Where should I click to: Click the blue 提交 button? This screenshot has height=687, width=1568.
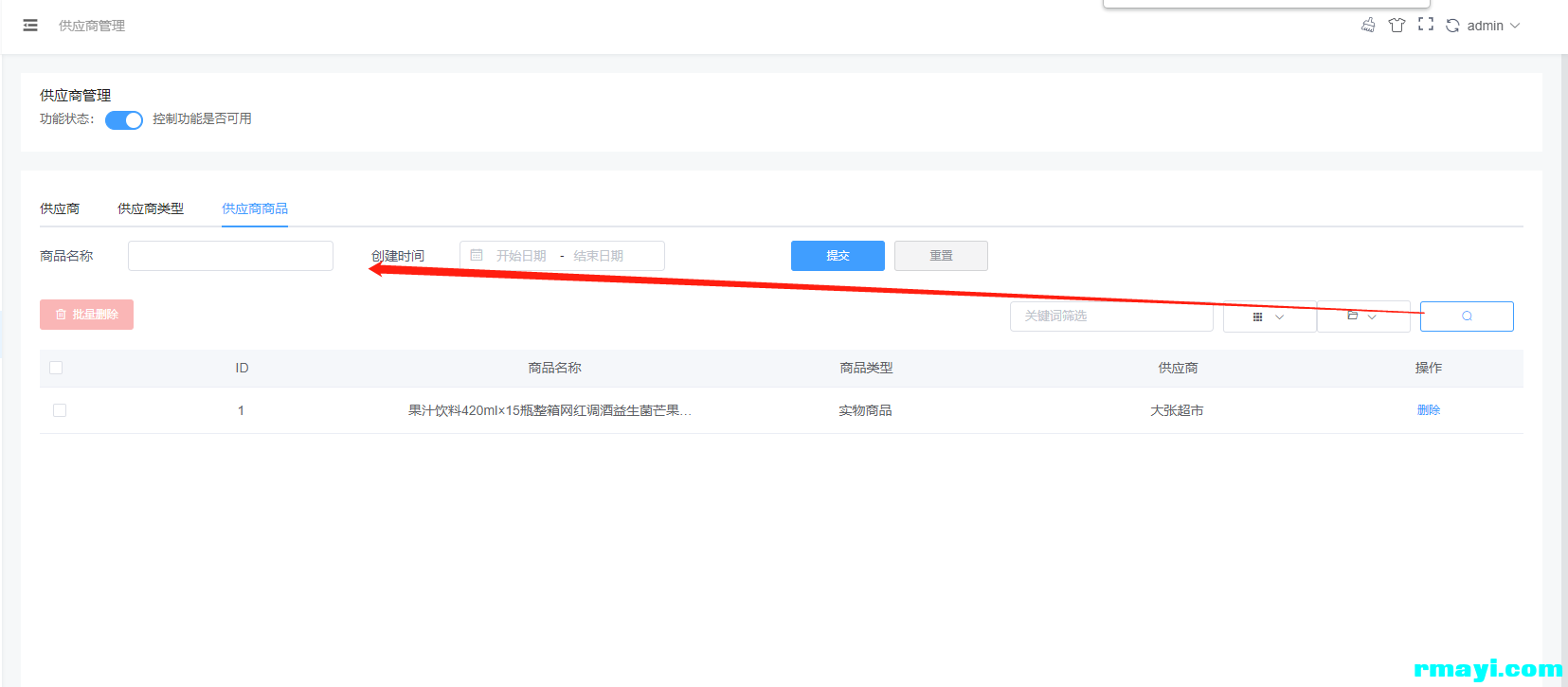tap(838, 256)
